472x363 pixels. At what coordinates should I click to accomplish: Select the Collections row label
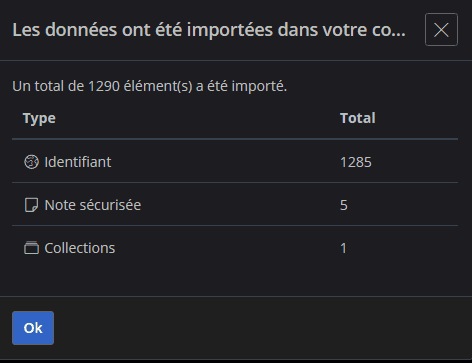[x=80, y=248]
